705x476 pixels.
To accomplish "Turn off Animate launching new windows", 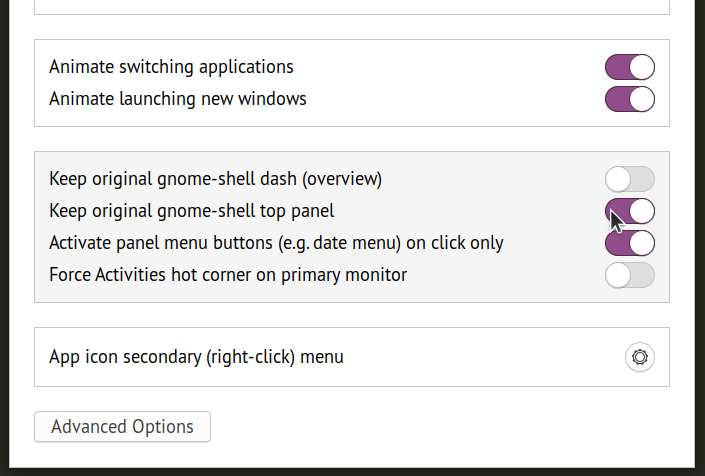I will click(x=629, y=99).
